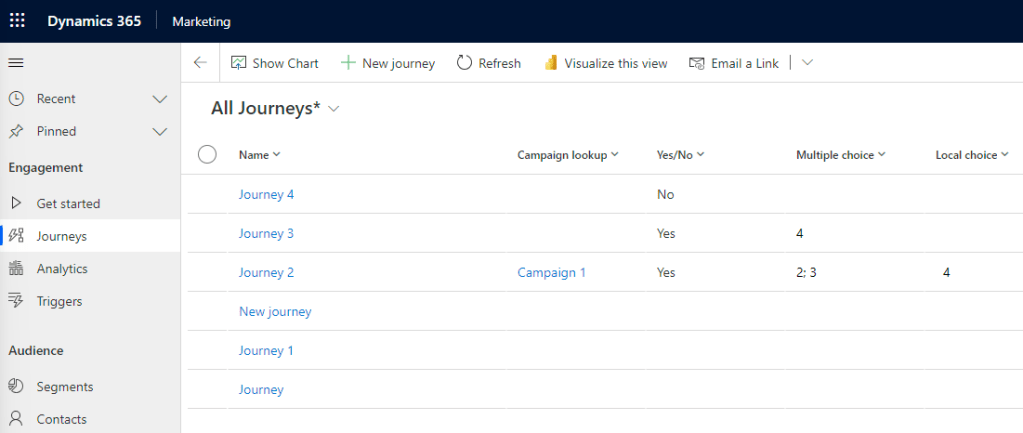Click the Pinned pushpin icon

[16, 131]
